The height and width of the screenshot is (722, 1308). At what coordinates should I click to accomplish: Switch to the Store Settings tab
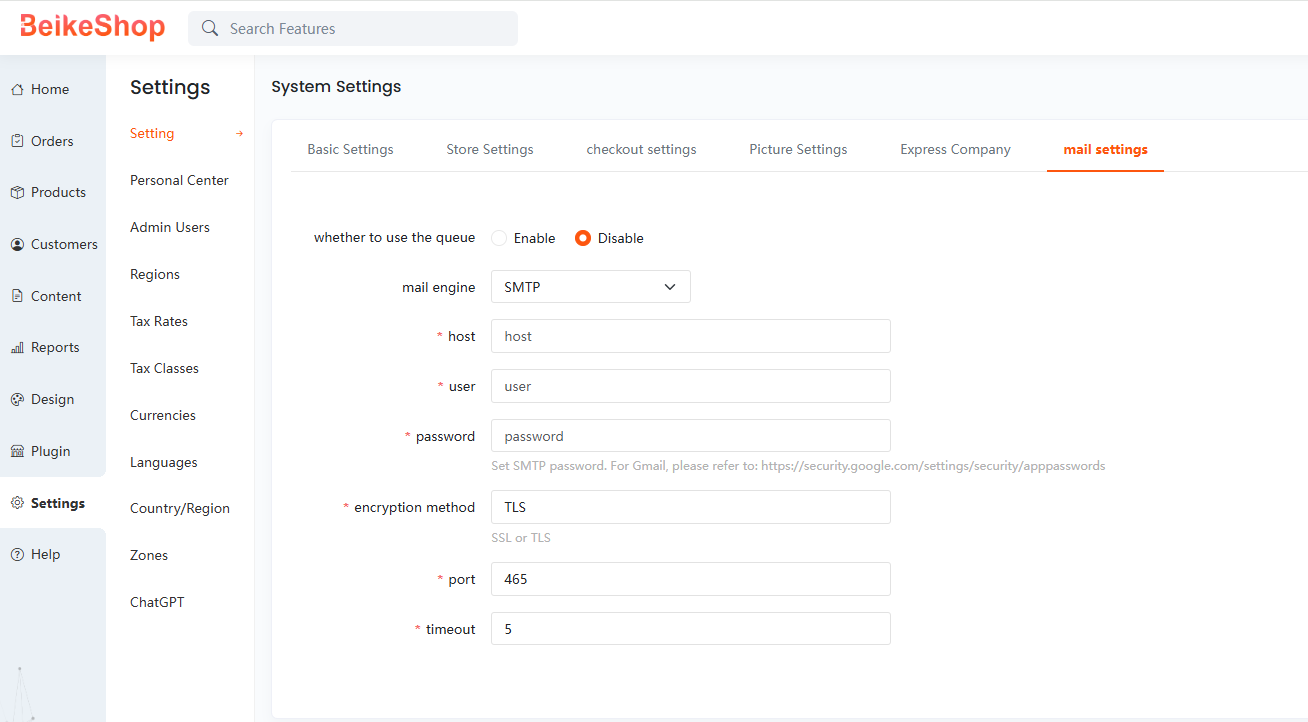[x=490, y=149]
